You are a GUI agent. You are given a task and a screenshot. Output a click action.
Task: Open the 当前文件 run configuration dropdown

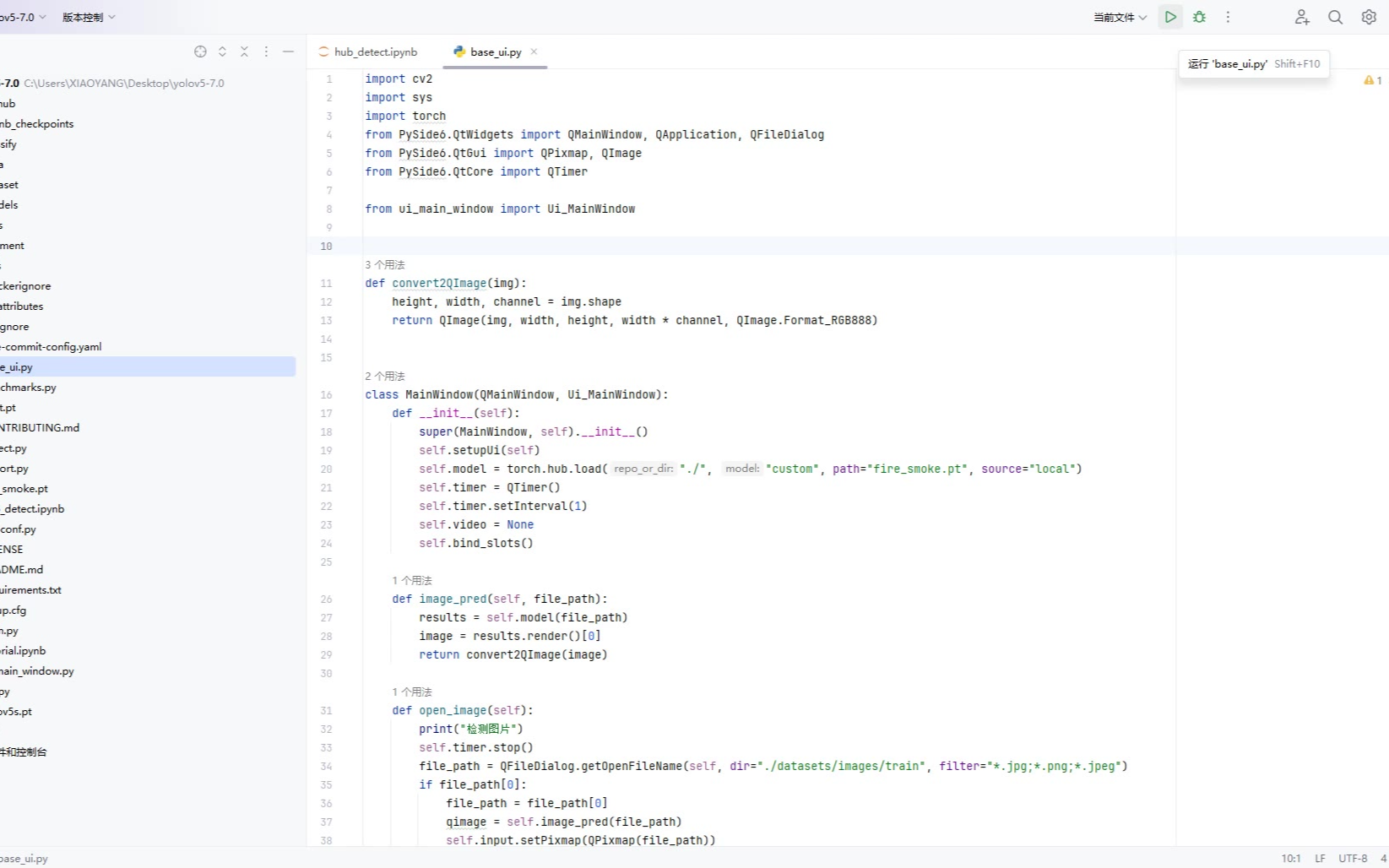pos(1120,17)
